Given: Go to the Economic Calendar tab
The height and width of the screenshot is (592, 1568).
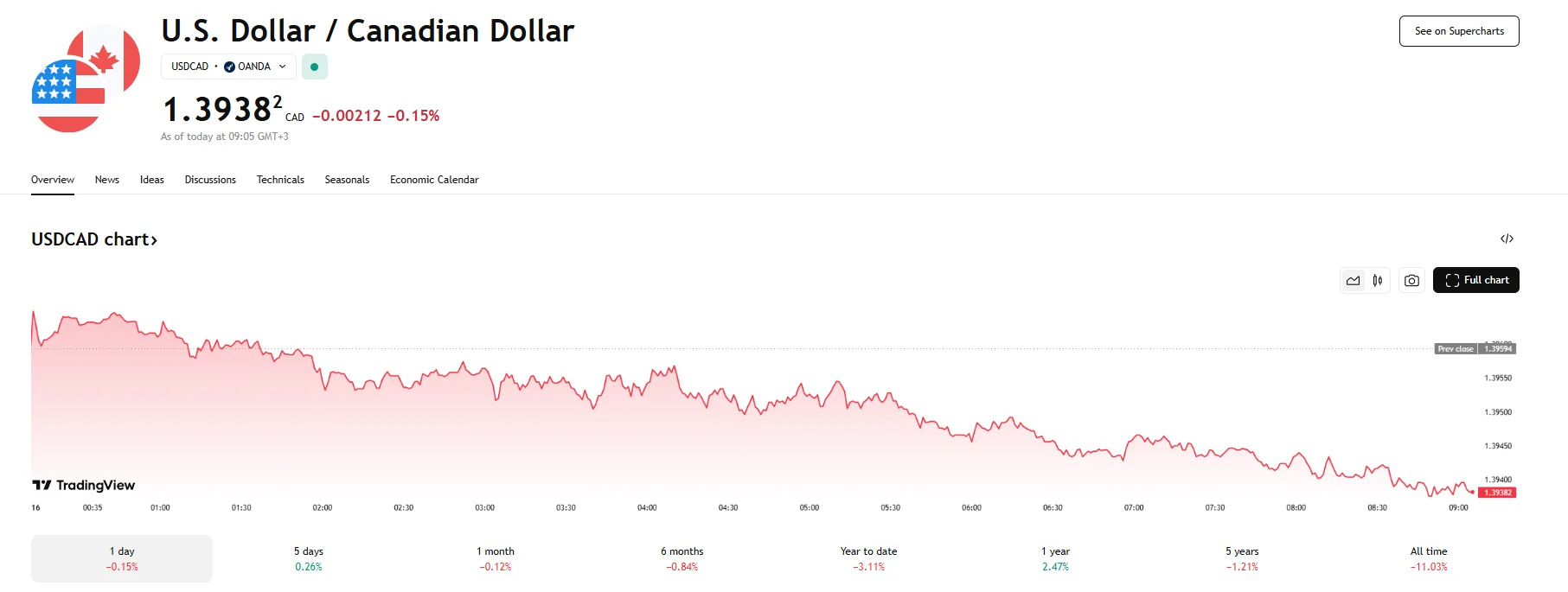Looking at the screenshot, I should click(x=434, y=180).
